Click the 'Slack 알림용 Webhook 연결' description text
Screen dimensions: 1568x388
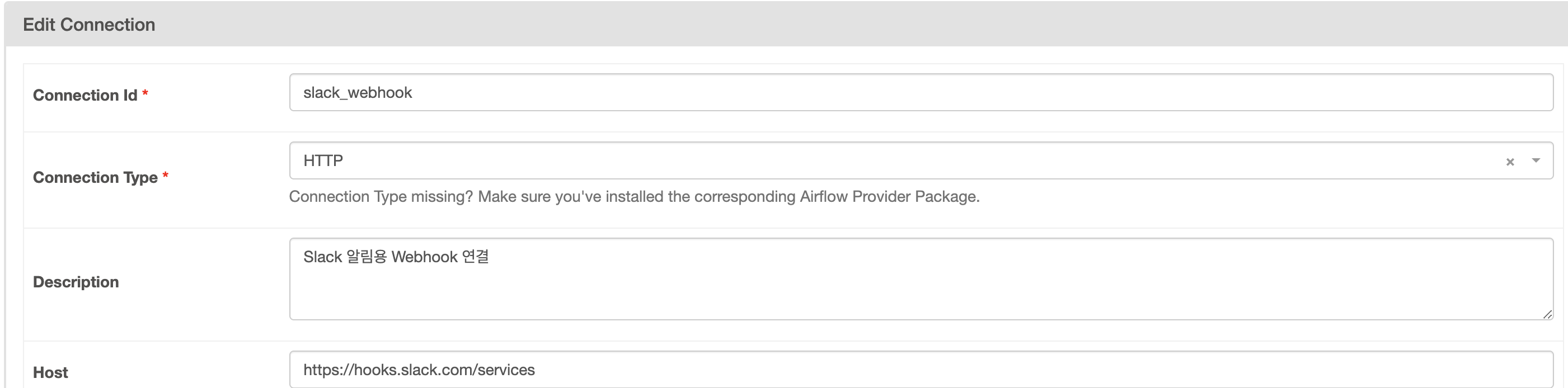396,257
